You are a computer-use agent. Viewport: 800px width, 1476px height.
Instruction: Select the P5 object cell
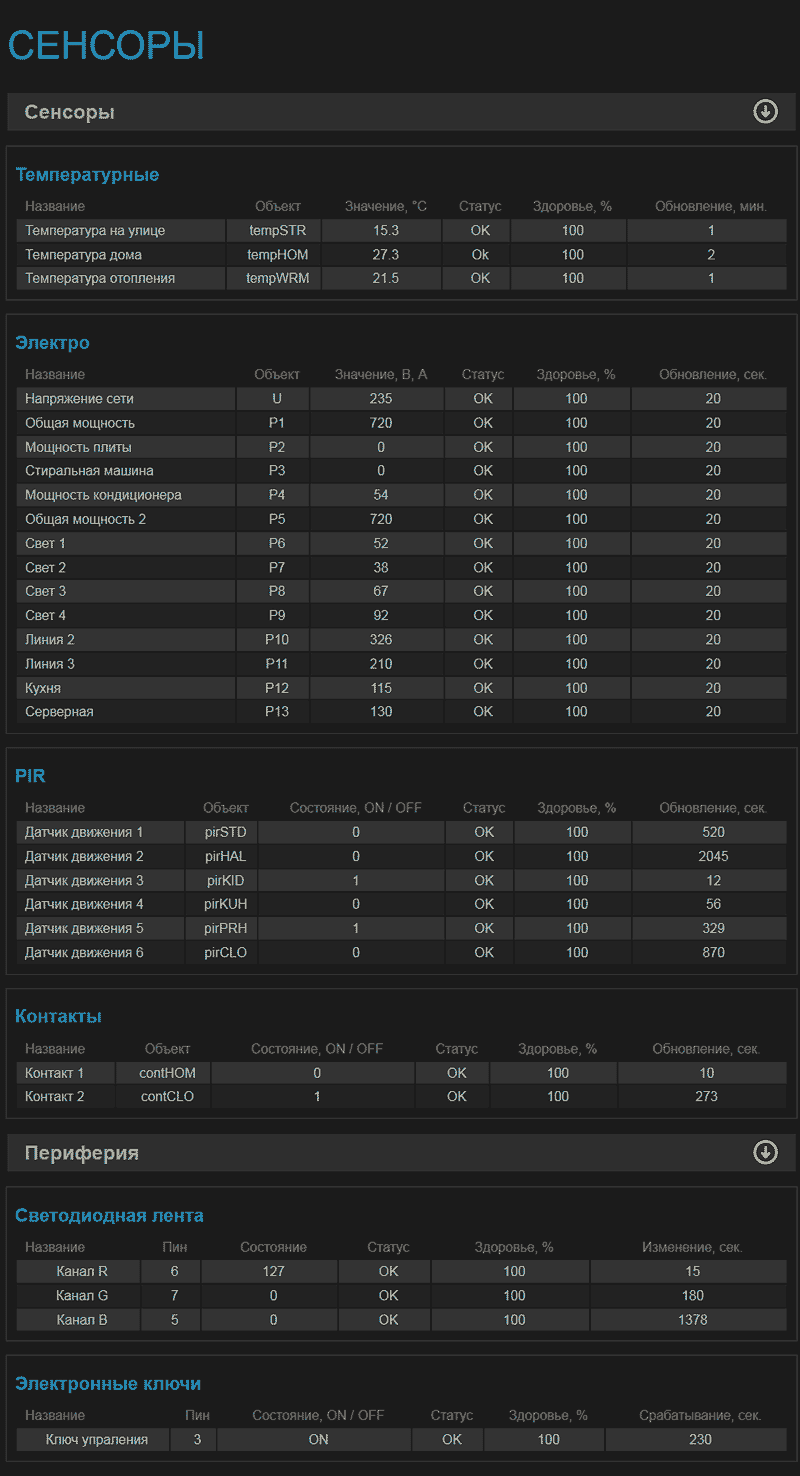[277, 519]
